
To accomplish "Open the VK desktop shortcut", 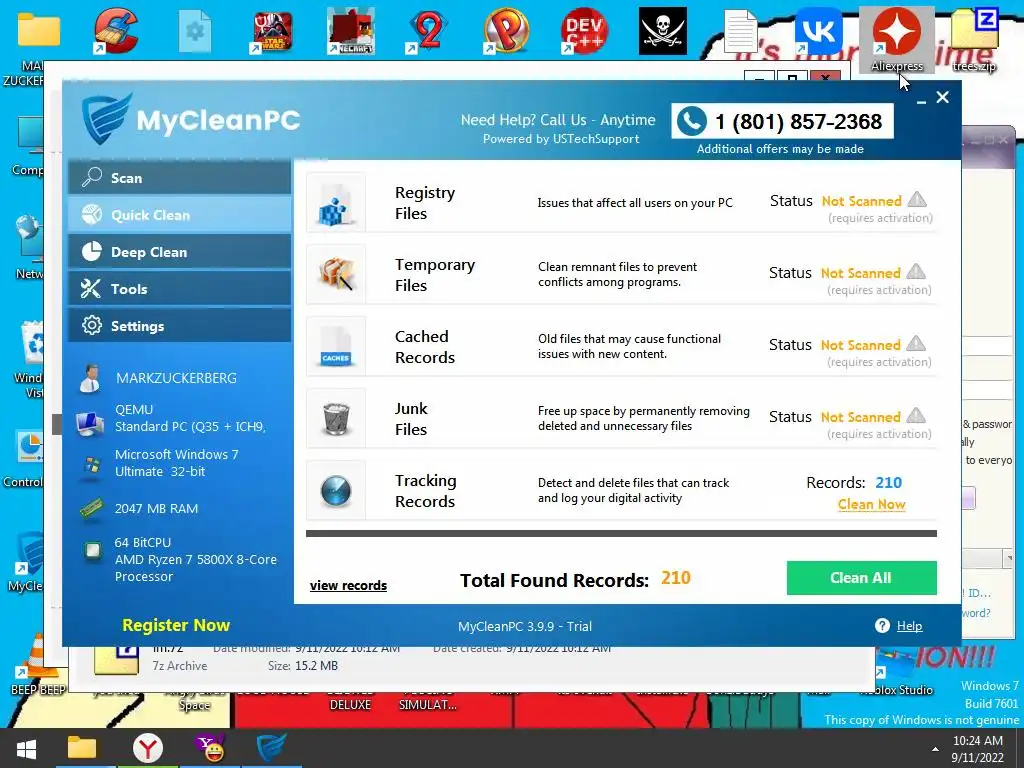I will [818, 31].
